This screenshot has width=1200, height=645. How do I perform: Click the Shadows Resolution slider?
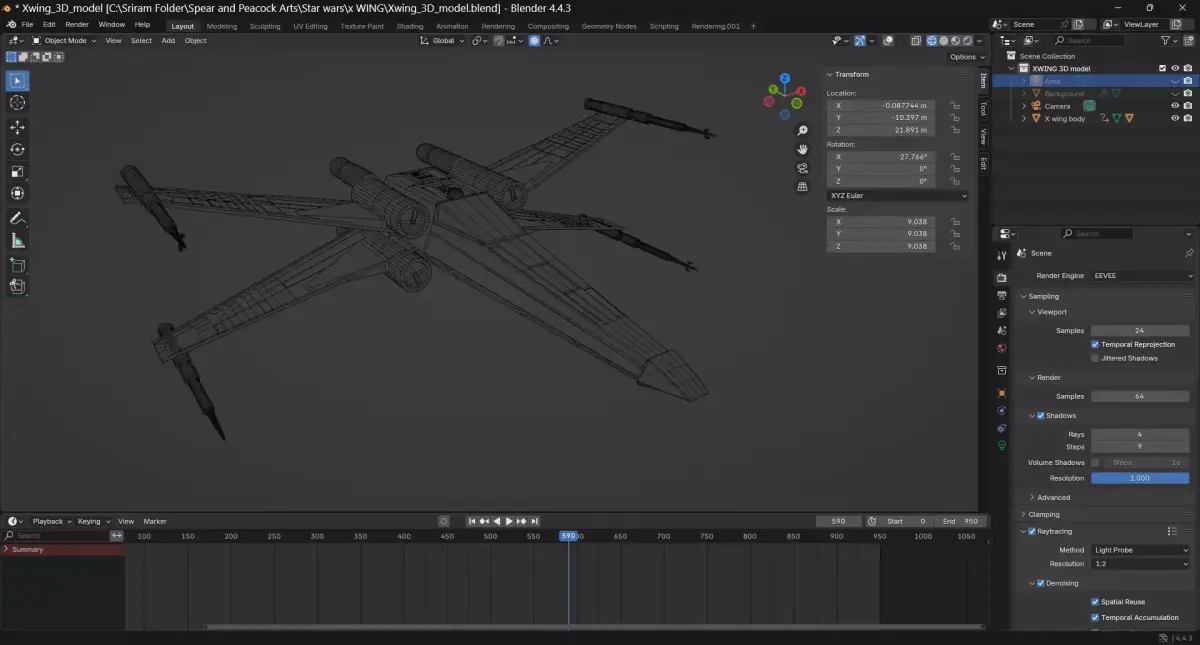pyautogui.click(x=1140, y=478)
